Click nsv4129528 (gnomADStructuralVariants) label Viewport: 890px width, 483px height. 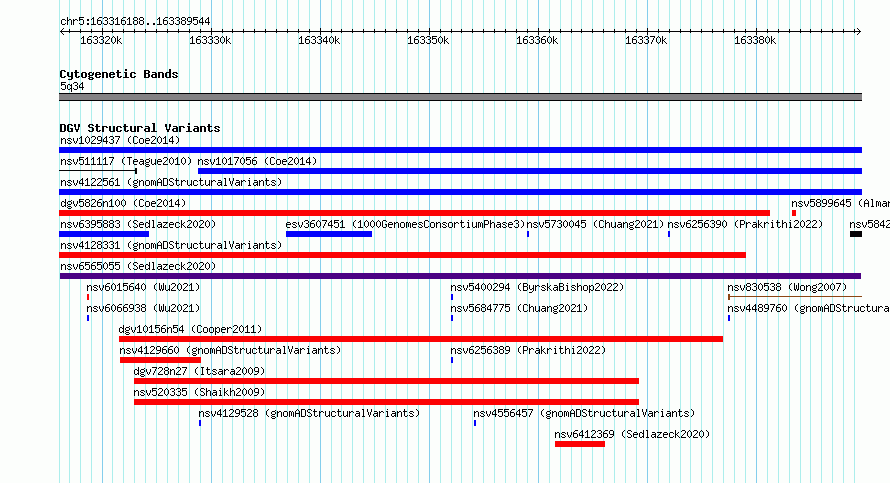coord(309,413)
